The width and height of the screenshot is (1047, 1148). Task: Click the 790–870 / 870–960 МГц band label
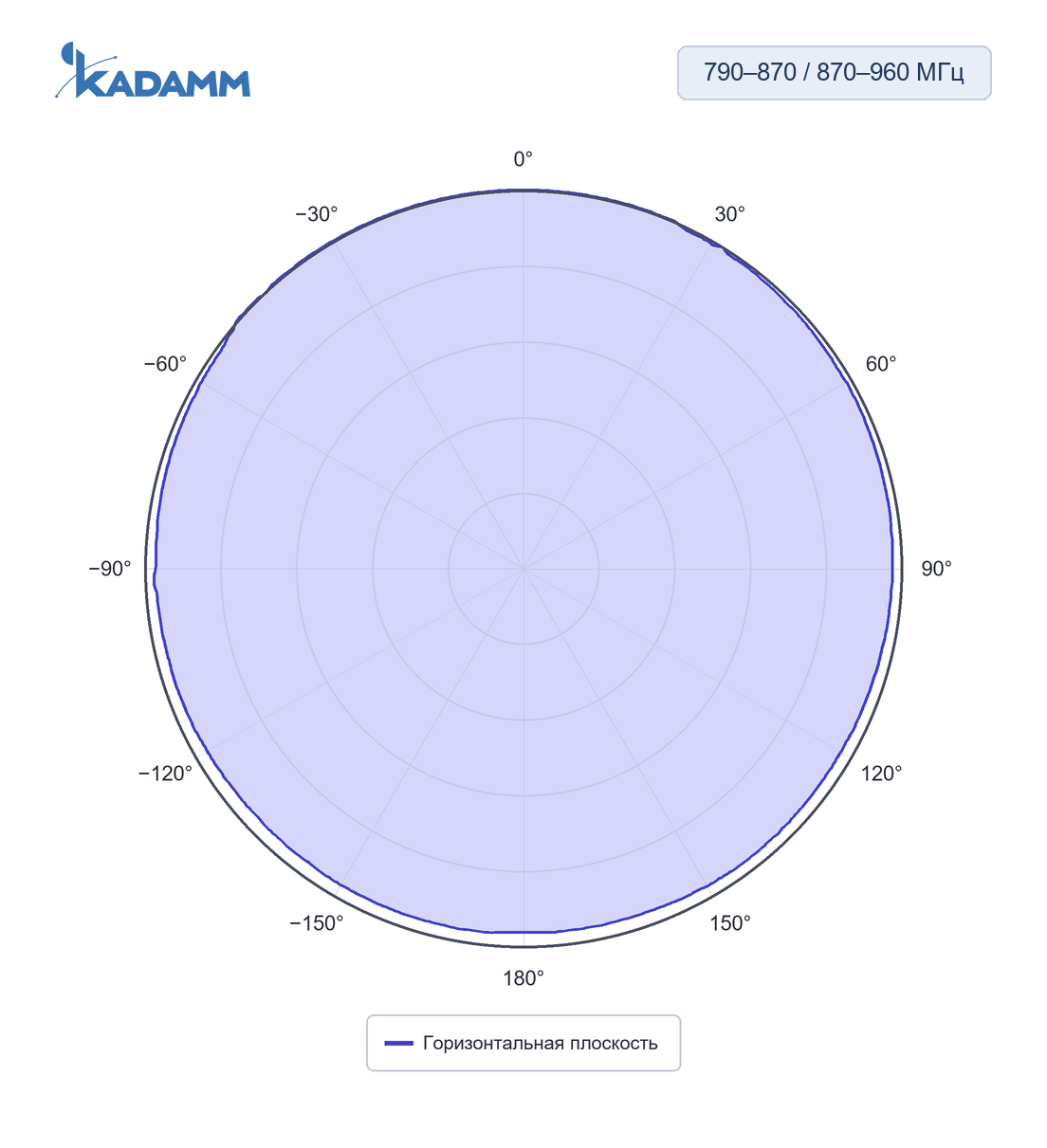point(834,72)
